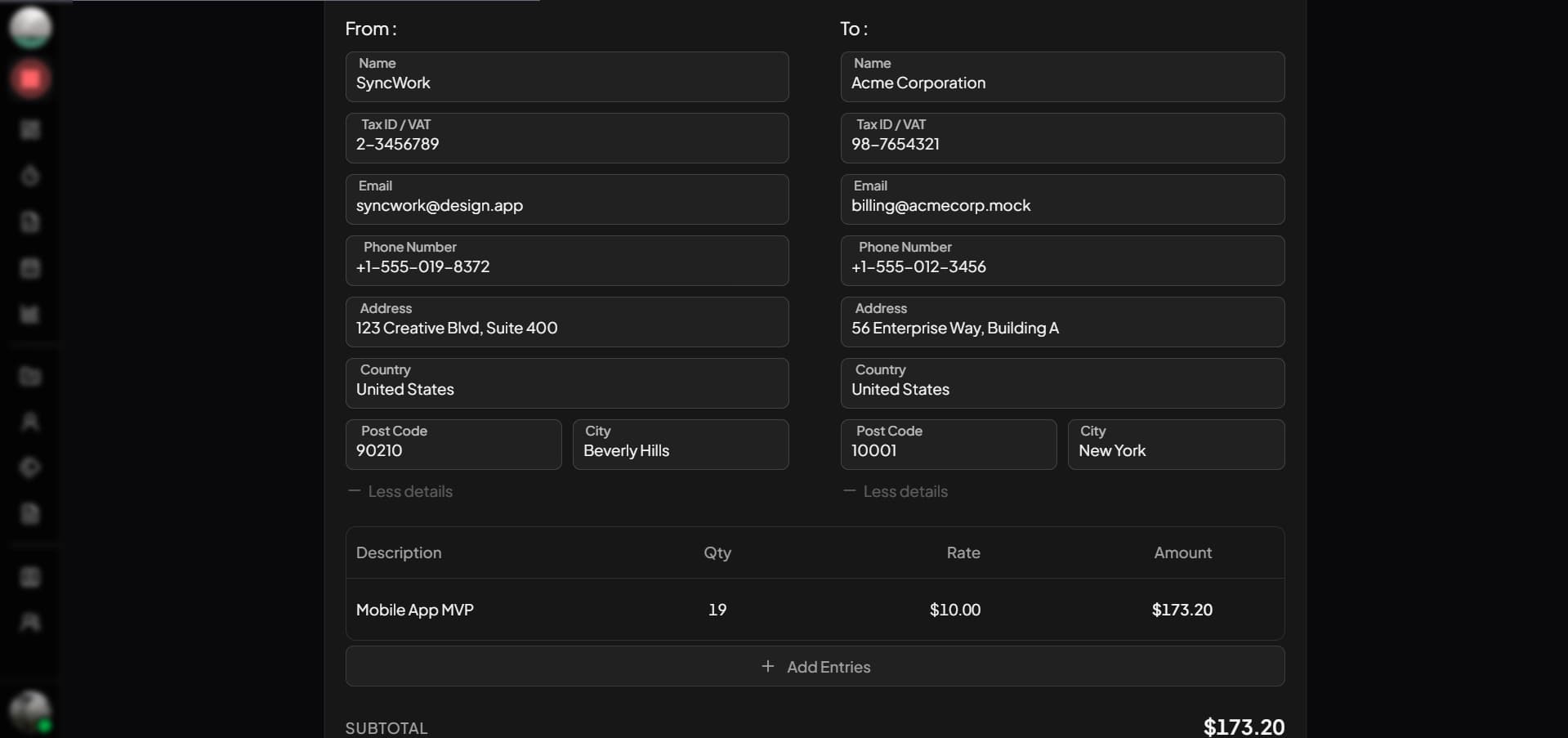Screen dimensions: 1568x738
Task: Edit the To Tax ID field 98-7654321
Action: click(1062, 138)
